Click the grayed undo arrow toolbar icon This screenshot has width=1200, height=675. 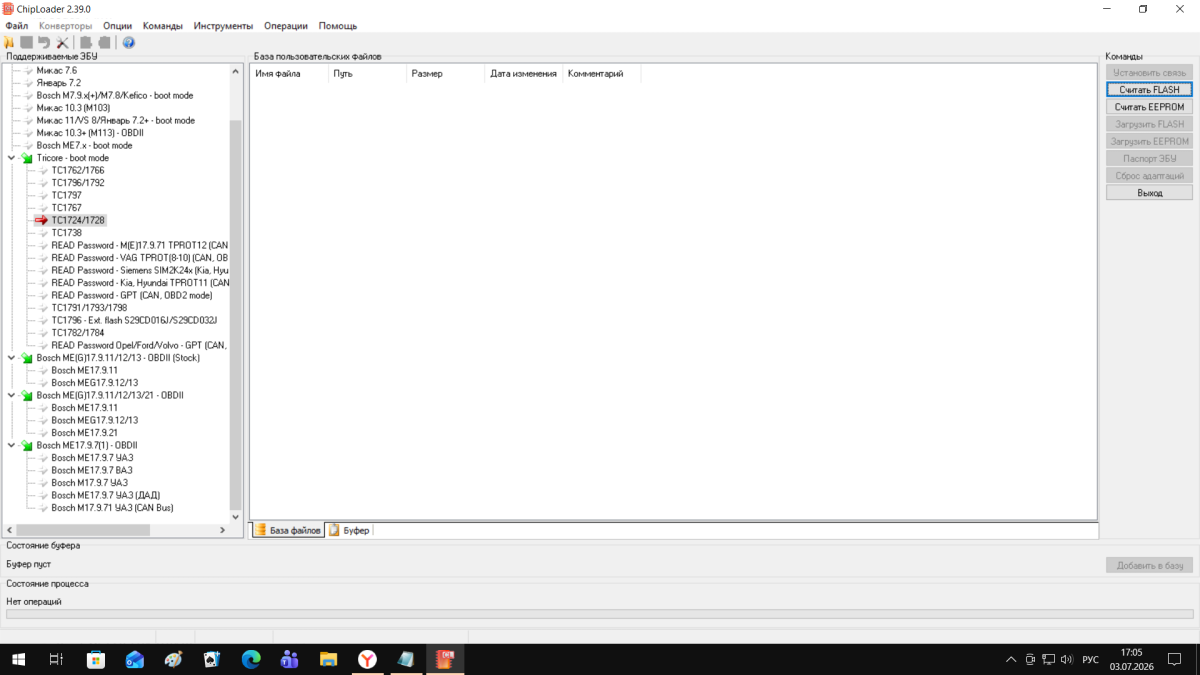tap(44, 42)
